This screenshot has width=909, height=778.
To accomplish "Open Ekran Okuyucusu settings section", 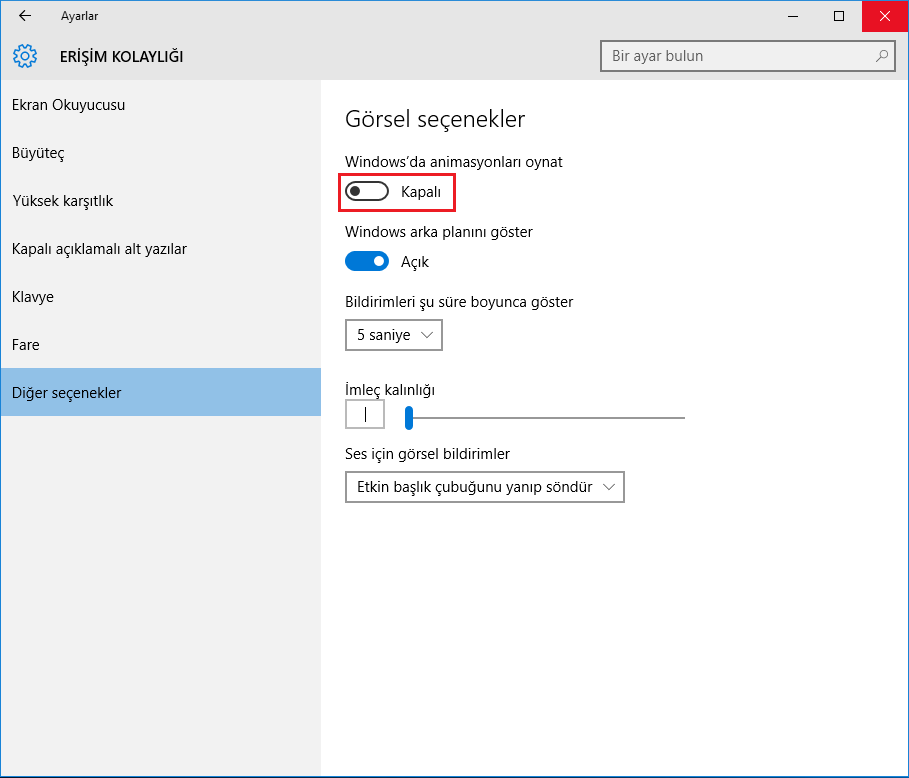I will (x=68, y=105).
